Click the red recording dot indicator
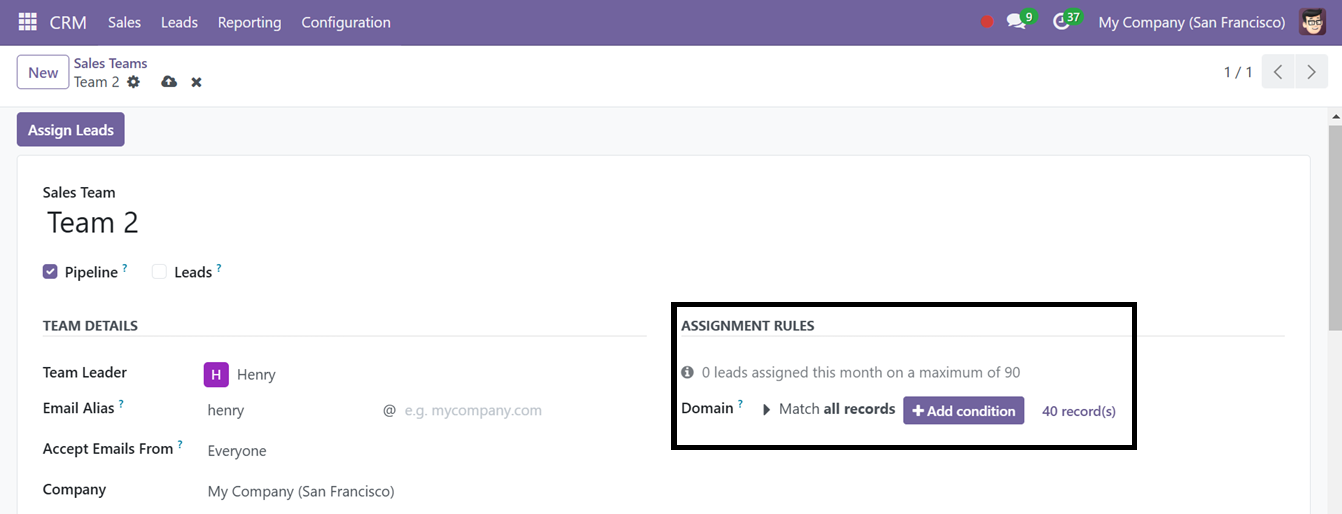The width and height of the screenshot is (1342, 514). 987,22
